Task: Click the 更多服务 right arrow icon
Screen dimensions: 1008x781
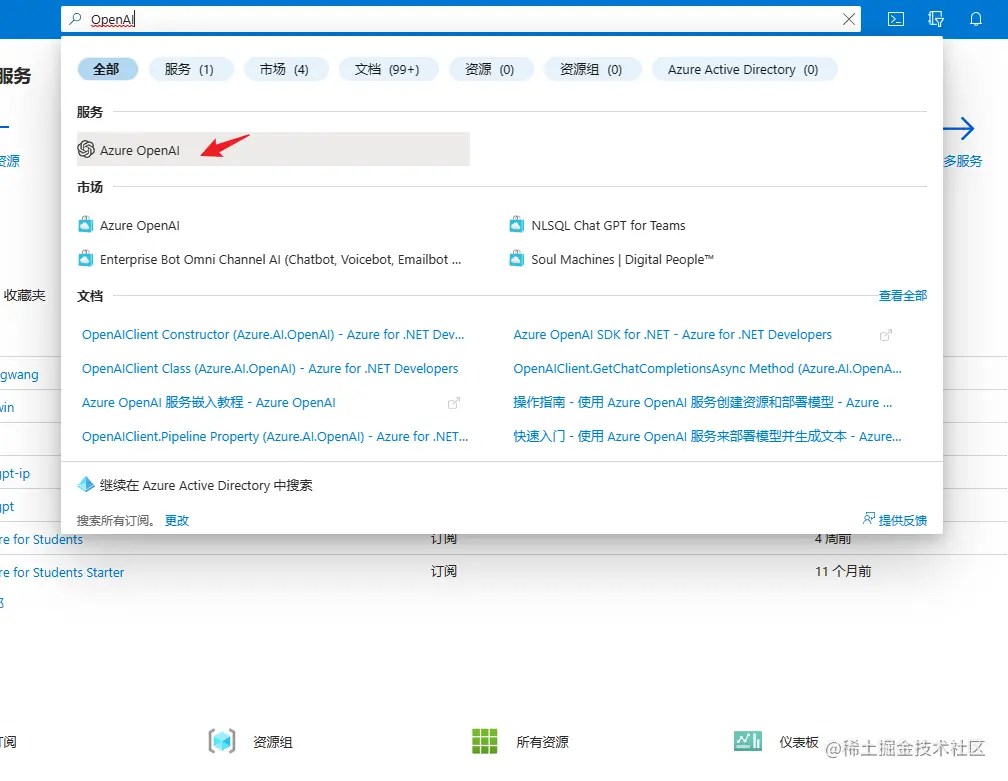Action: (958, 129)
